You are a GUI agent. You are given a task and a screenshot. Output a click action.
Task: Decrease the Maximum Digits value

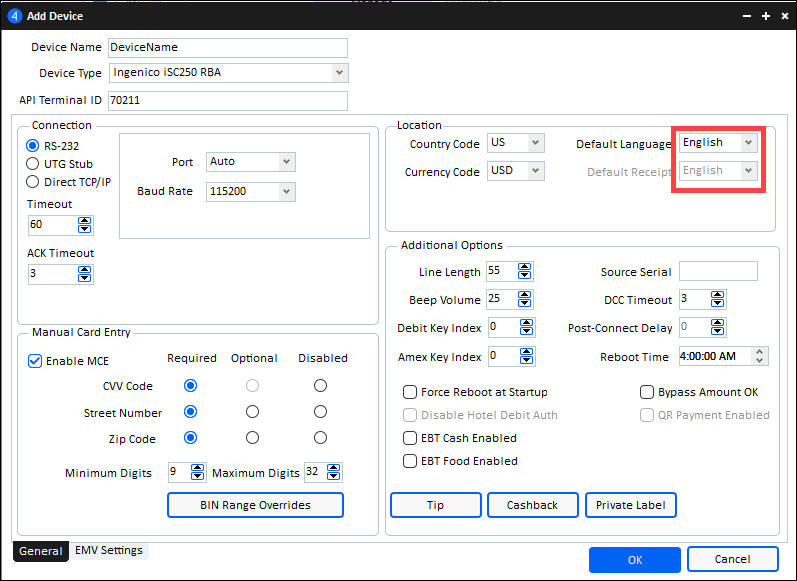coord(336,477)
